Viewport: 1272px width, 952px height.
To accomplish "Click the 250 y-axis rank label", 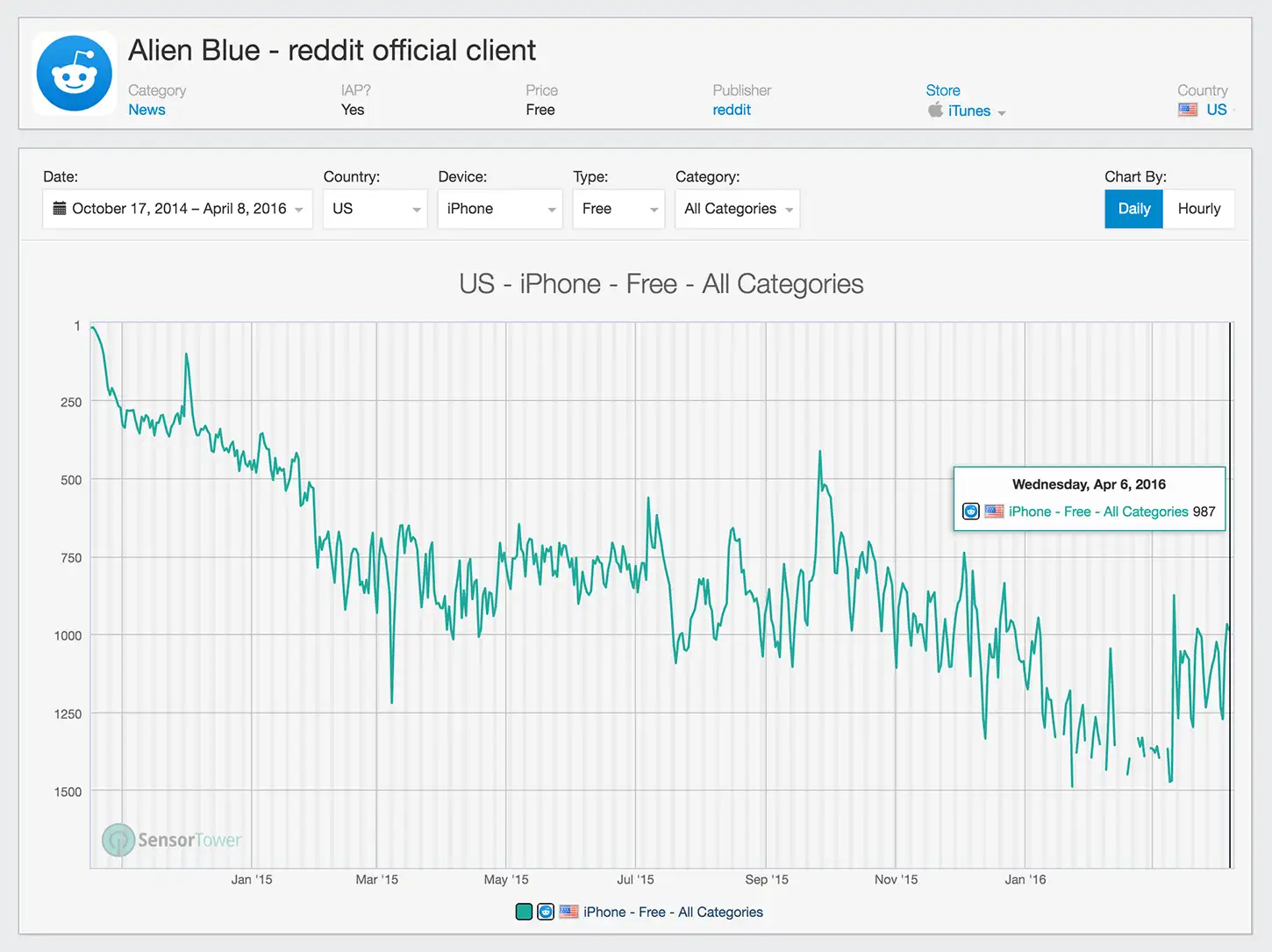I will point(71,402).
